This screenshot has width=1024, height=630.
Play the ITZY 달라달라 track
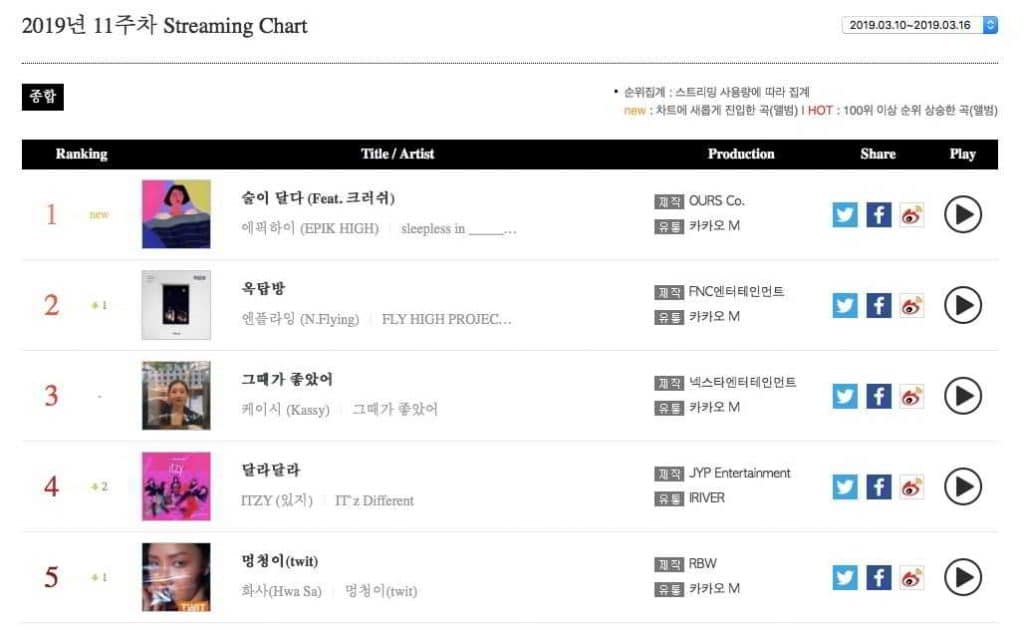[x=963, y=487]
